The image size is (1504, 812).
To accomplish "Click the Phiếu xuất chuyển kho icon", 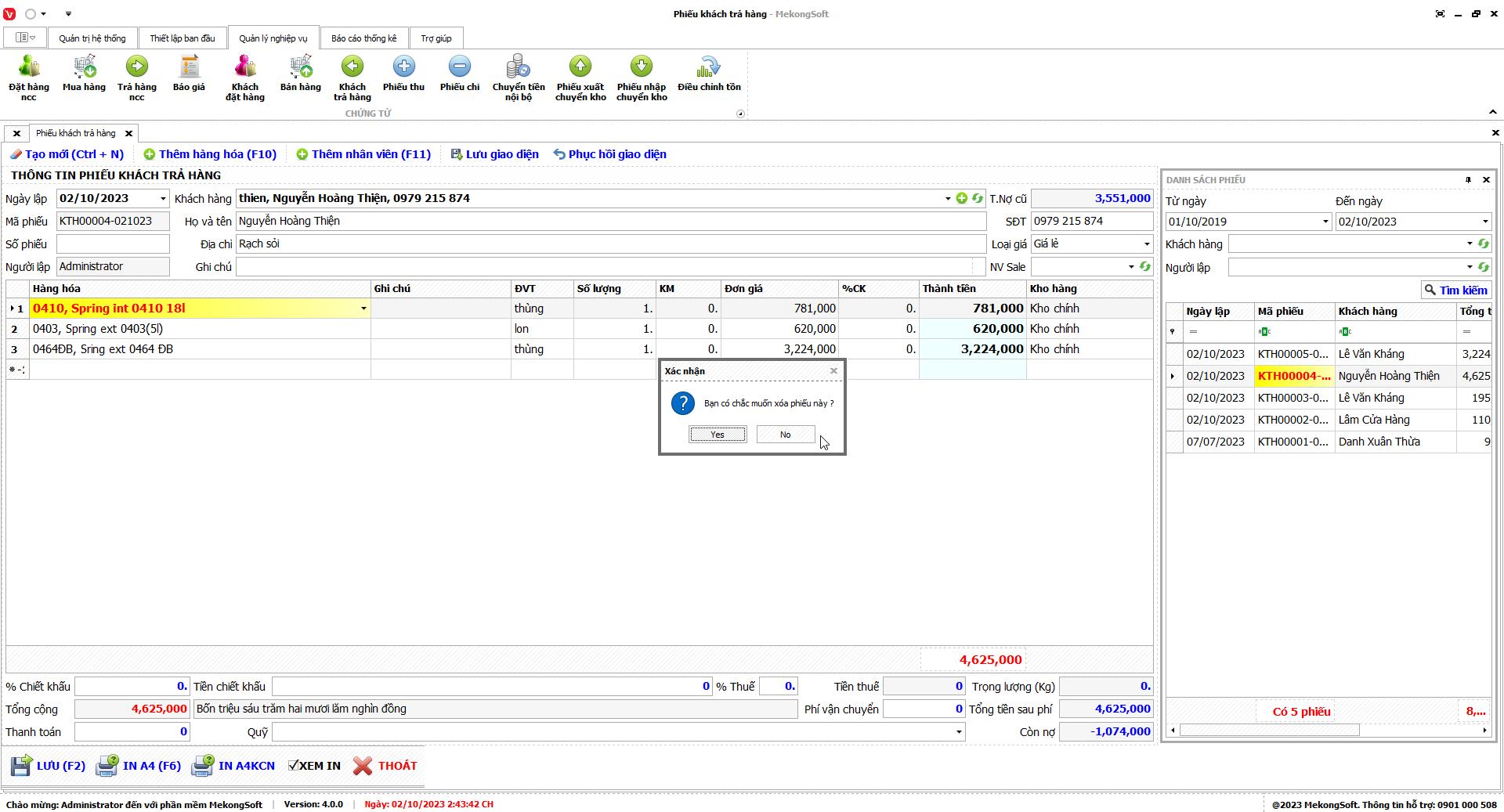I will click(x=580, y=67).
